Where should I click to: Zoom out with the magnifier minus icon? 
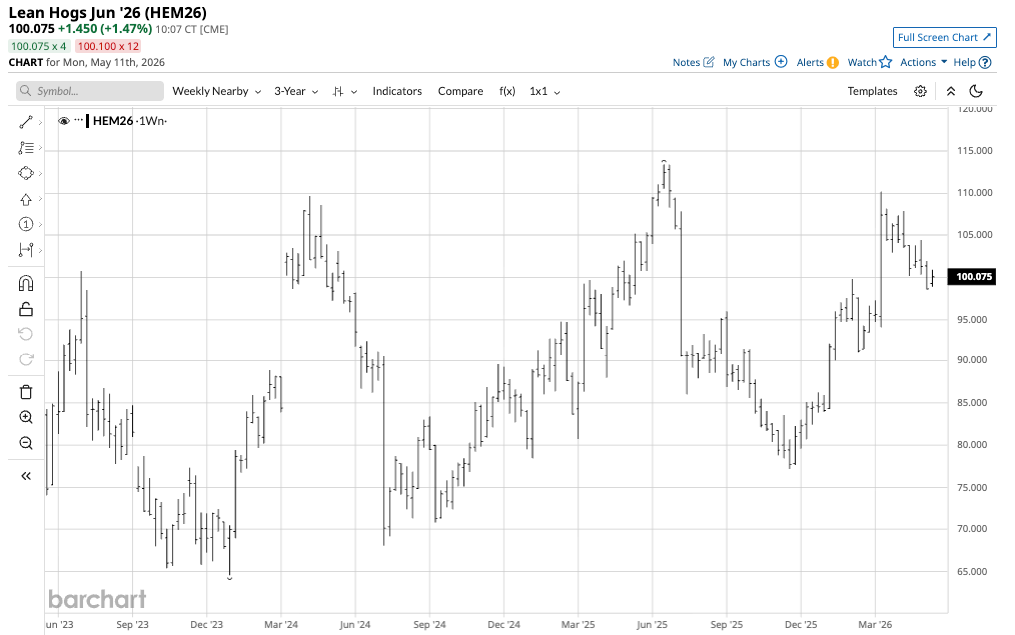[26, 443]
